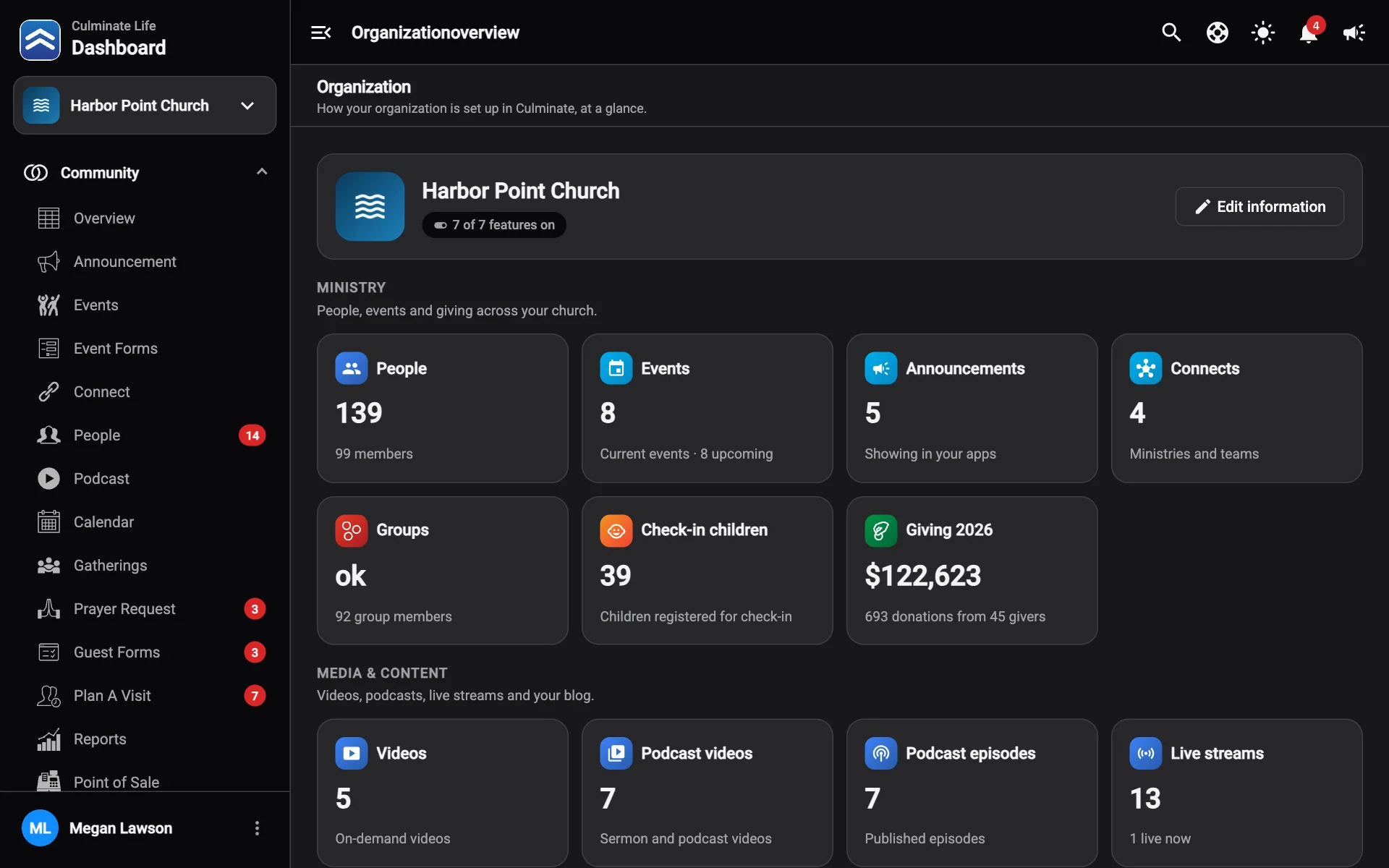Click the Podcast play icon in sidebar
Image resolution: width=1389 pixels, height=868 pixels.
point(48,478)
